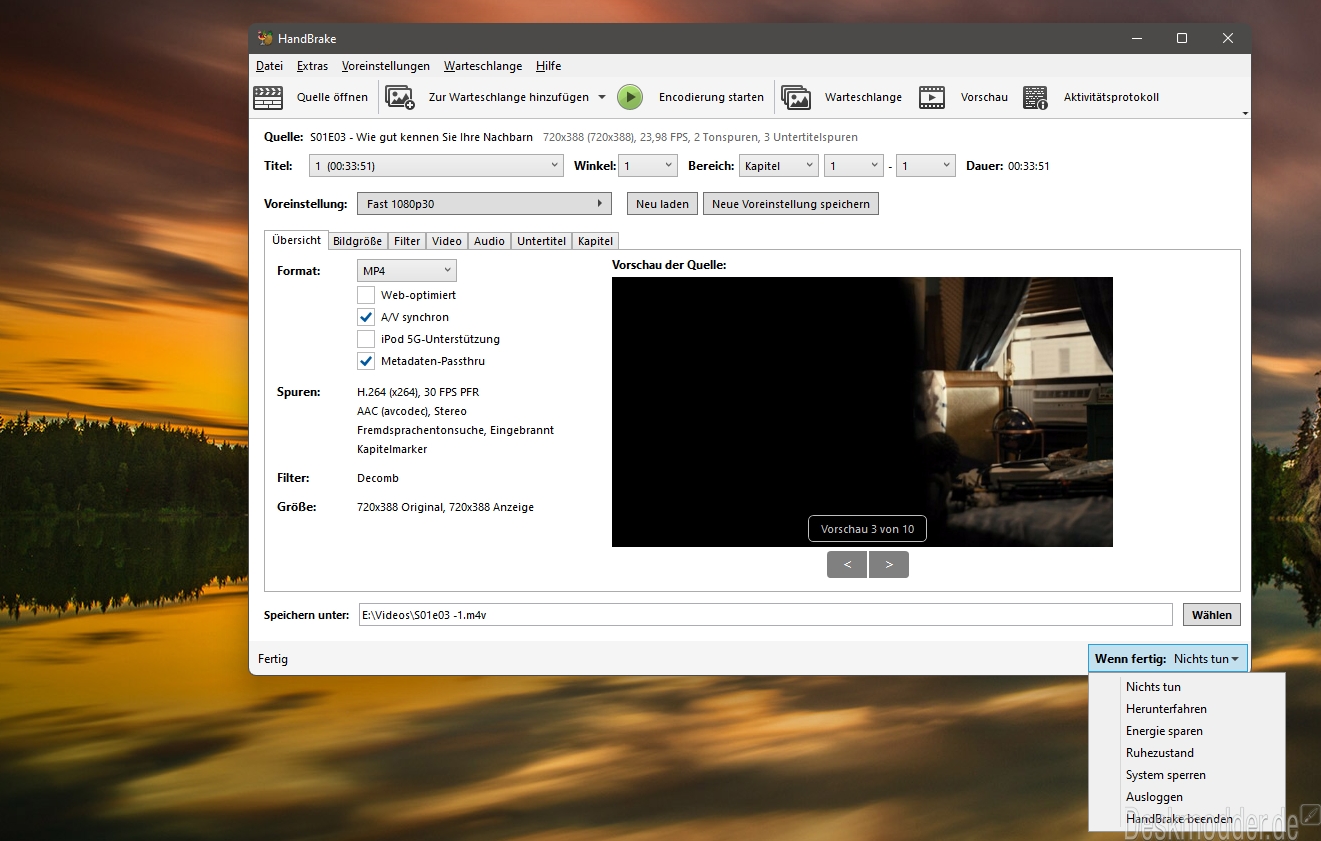Screen dimensions: 1321x841
Task: Switch to the Untertitel tab
Action: click(542, 241)
